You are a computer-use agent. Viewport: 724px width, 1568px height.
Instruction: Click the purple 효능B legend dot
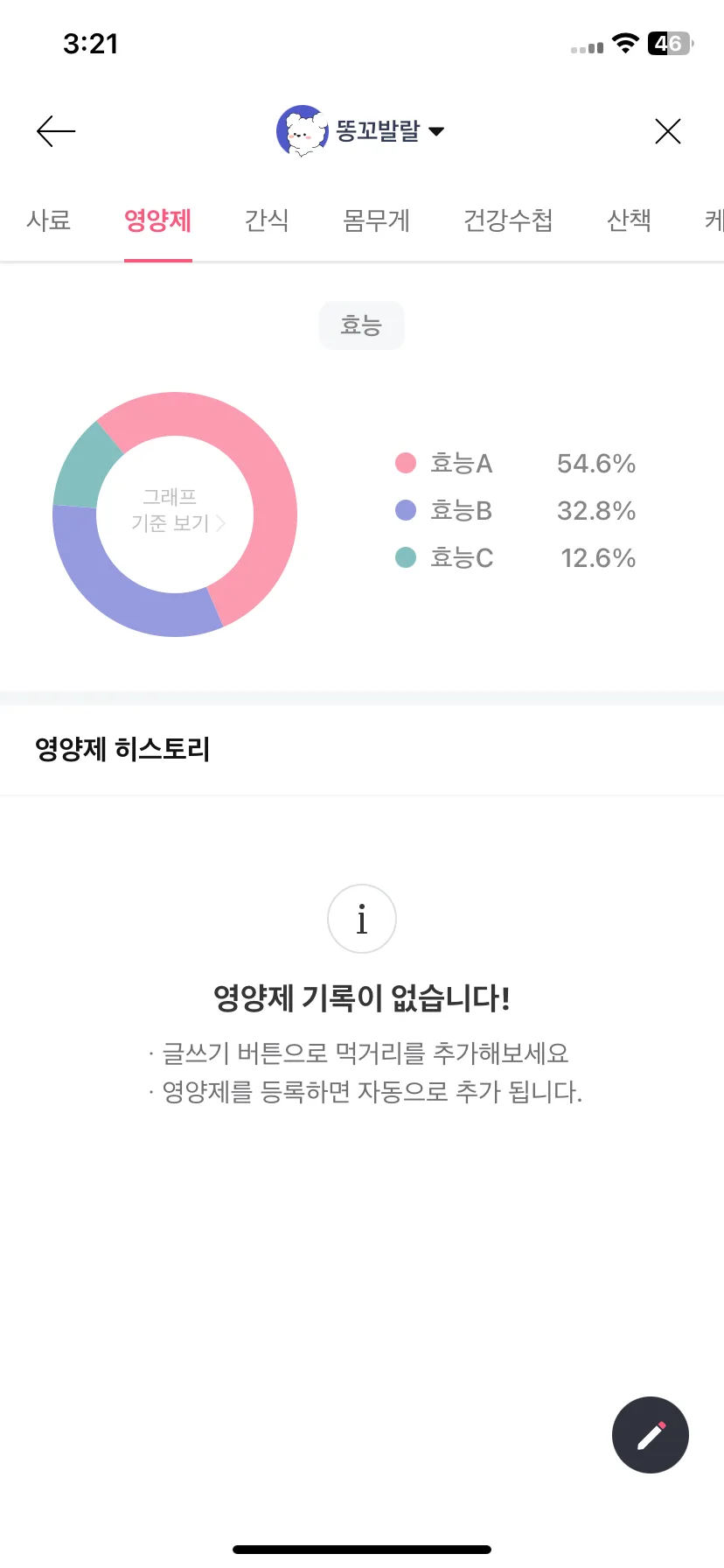[406, 510]
